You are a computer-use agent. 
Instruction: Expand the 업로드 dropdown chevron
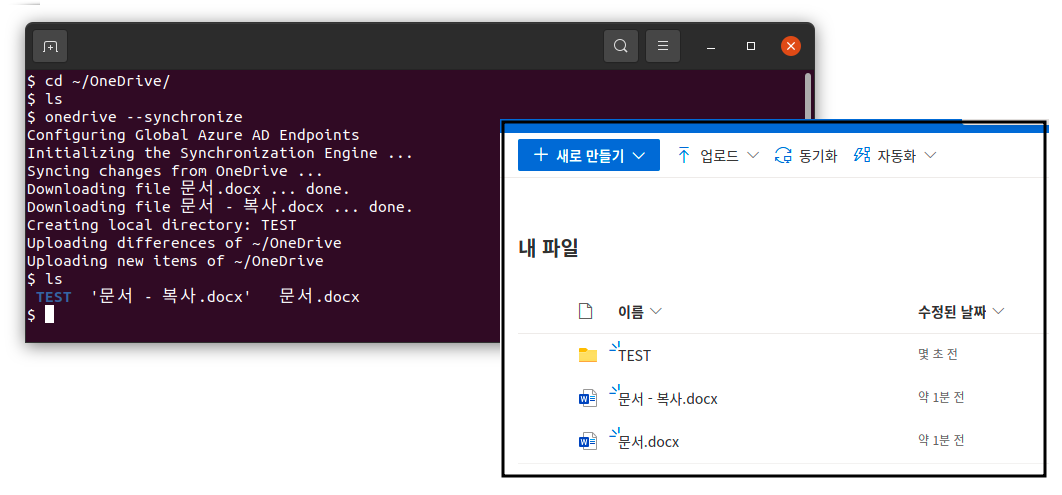753,156
